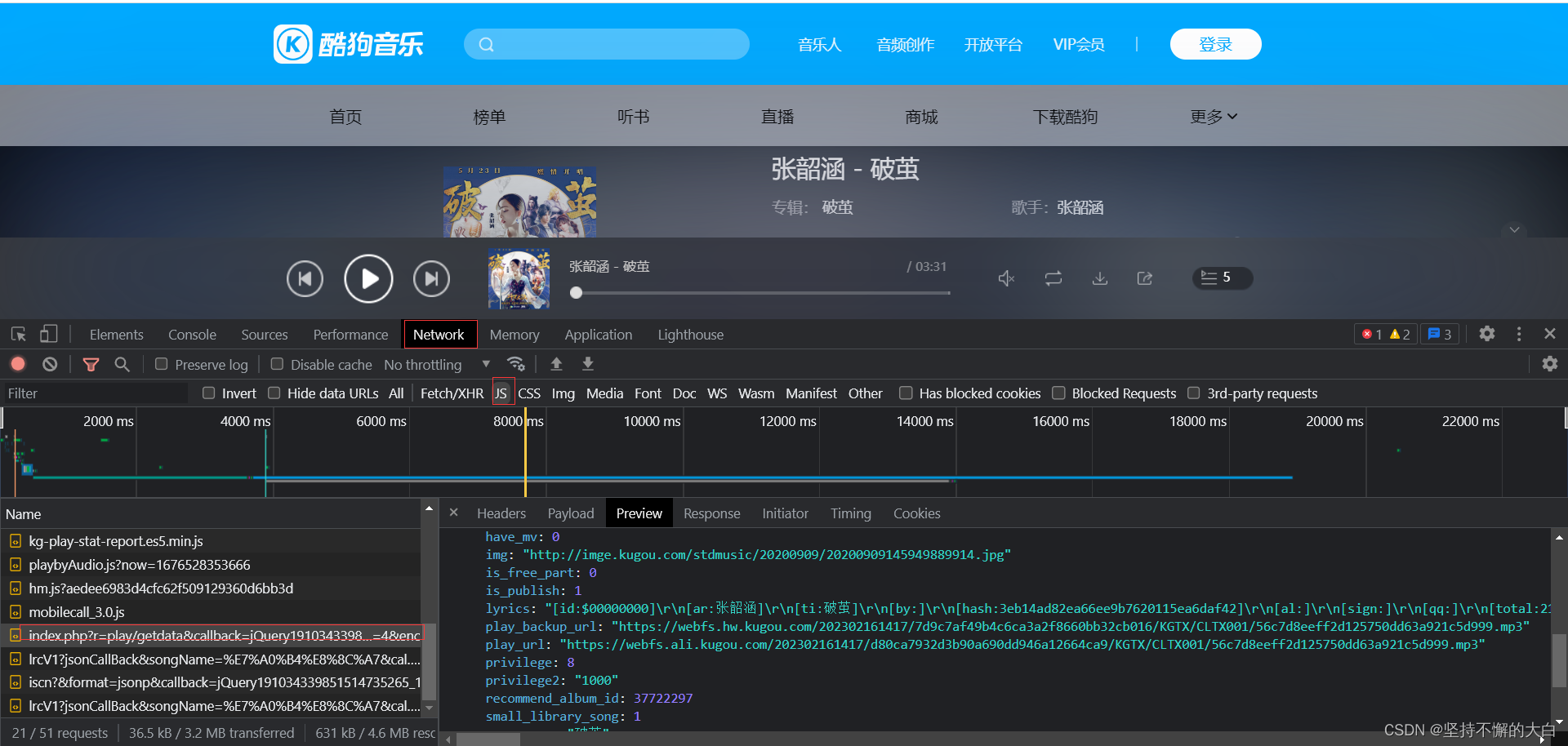The width and height of the screenshot is (1568, 746).
Task: Click the preview horizontal scrollbar
Action: pyautogui.click(x=488, y=739)
